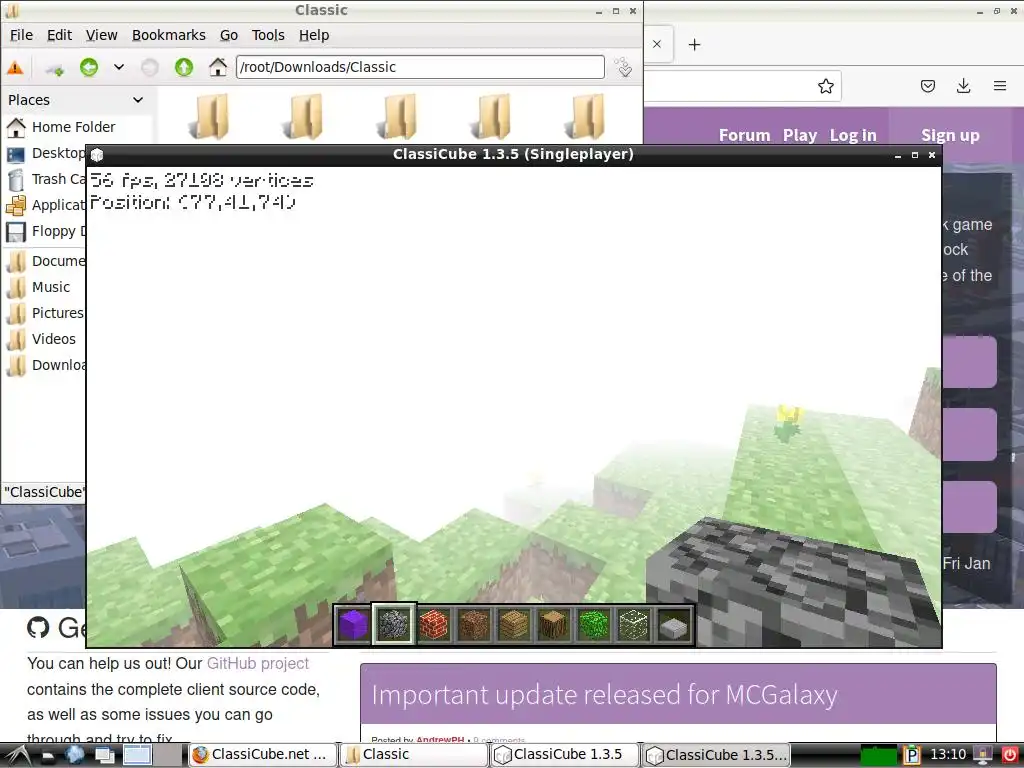Open the View menu
The width and height of the screenshot is (1024, 768).
click(102, 35)
